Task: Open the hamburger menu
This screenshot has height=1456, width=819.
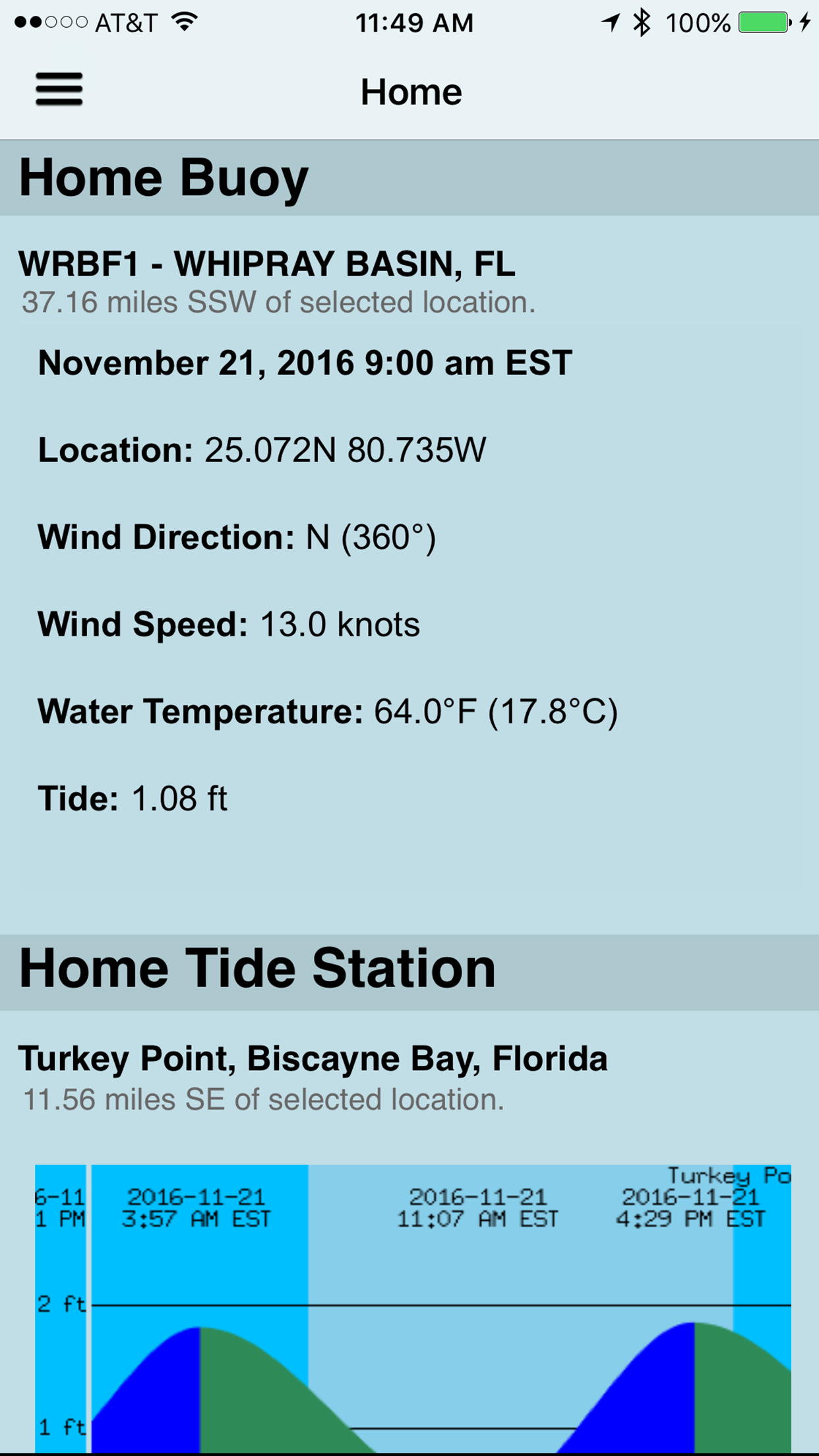Action: pyautogui.click(x=59, y=90)
